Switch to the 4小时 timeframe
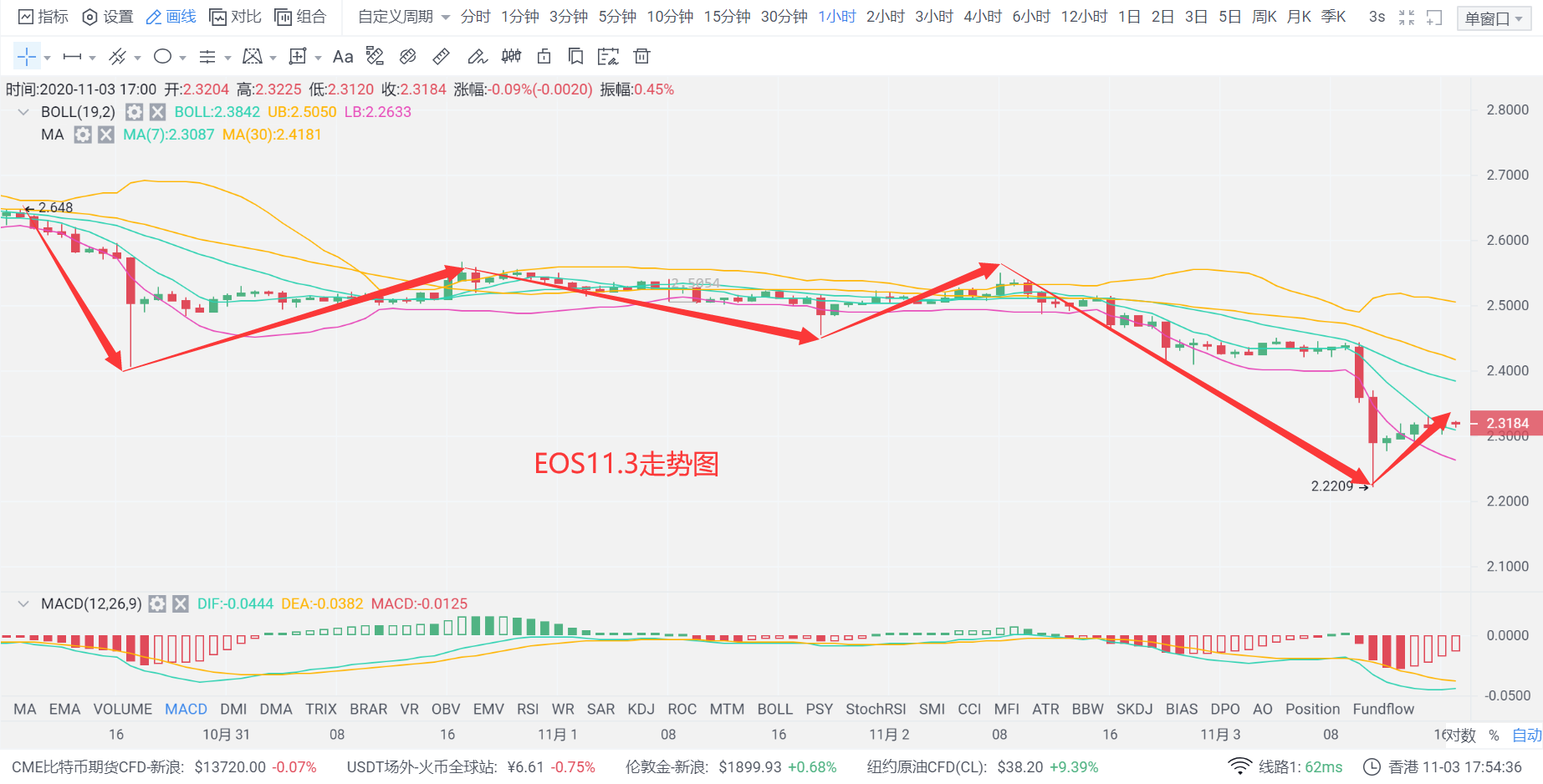1543x784 pixels. pyautogui.click(x=983, y=17)
